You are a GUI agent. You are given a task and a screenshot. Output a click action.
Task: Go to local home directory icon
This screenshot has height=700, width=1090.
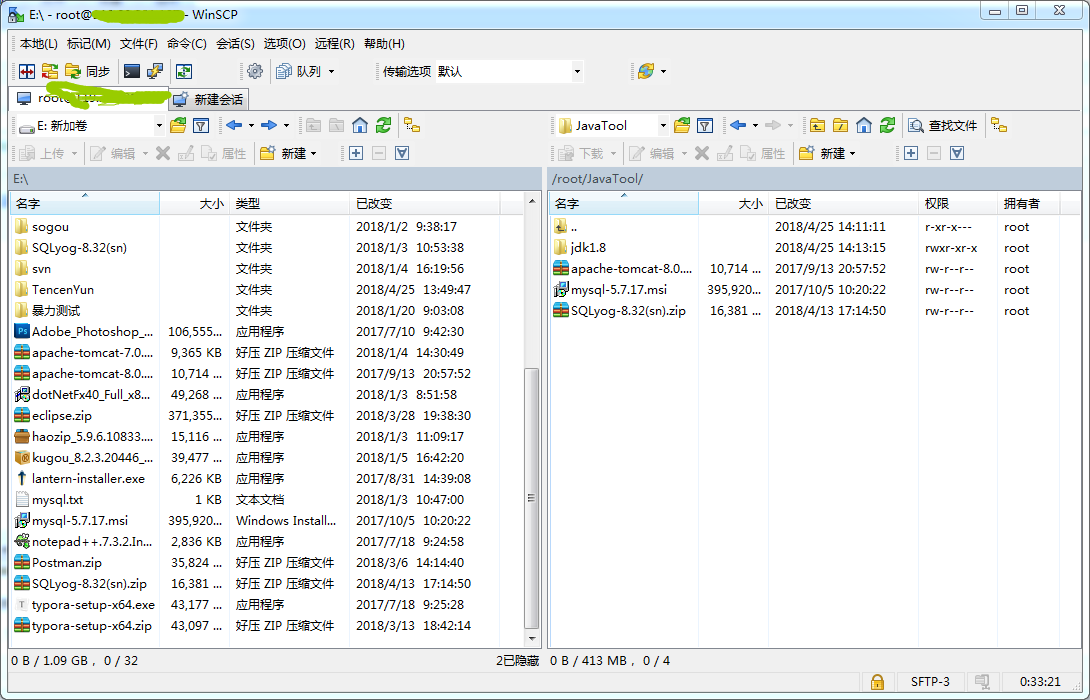[359, 126]
